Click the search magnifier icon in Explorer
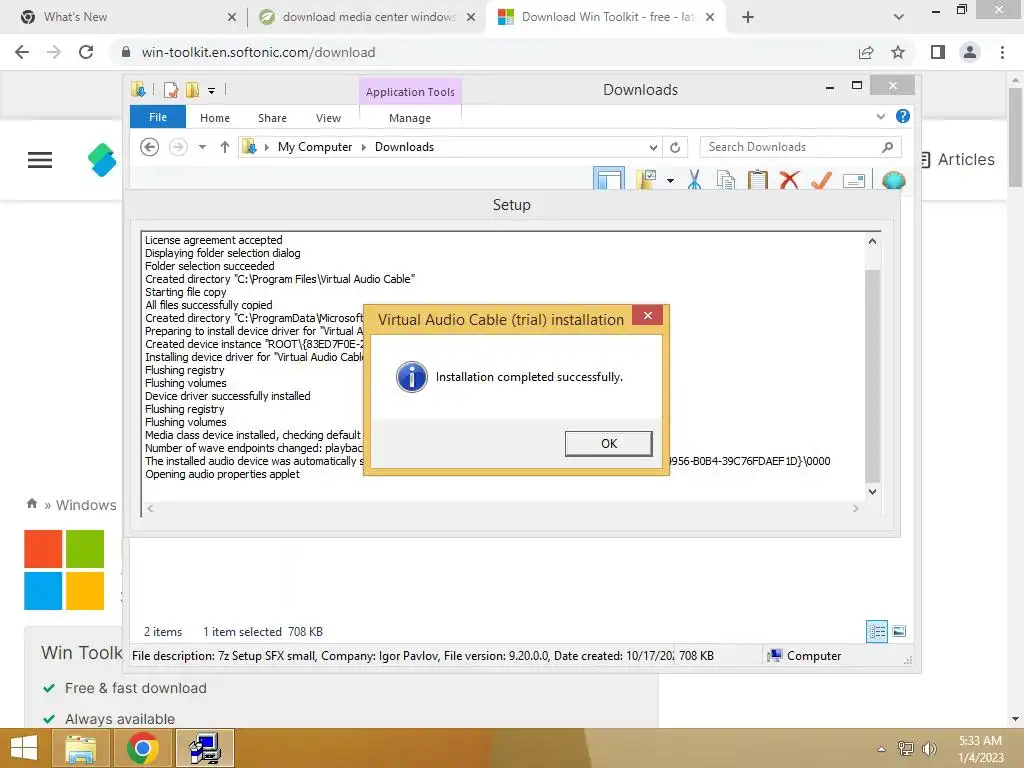The image size is (1024, 768). tap(887, 147)
